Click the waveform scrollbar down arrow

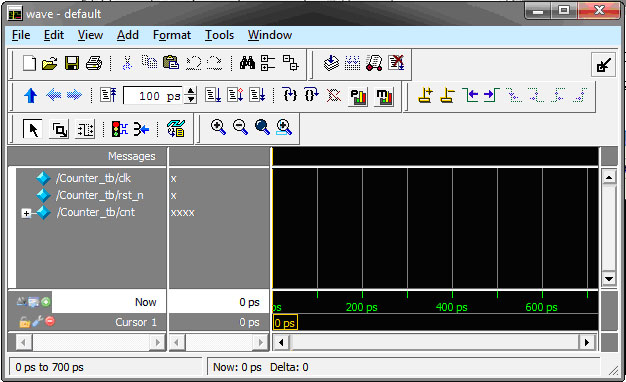(609, 279)
